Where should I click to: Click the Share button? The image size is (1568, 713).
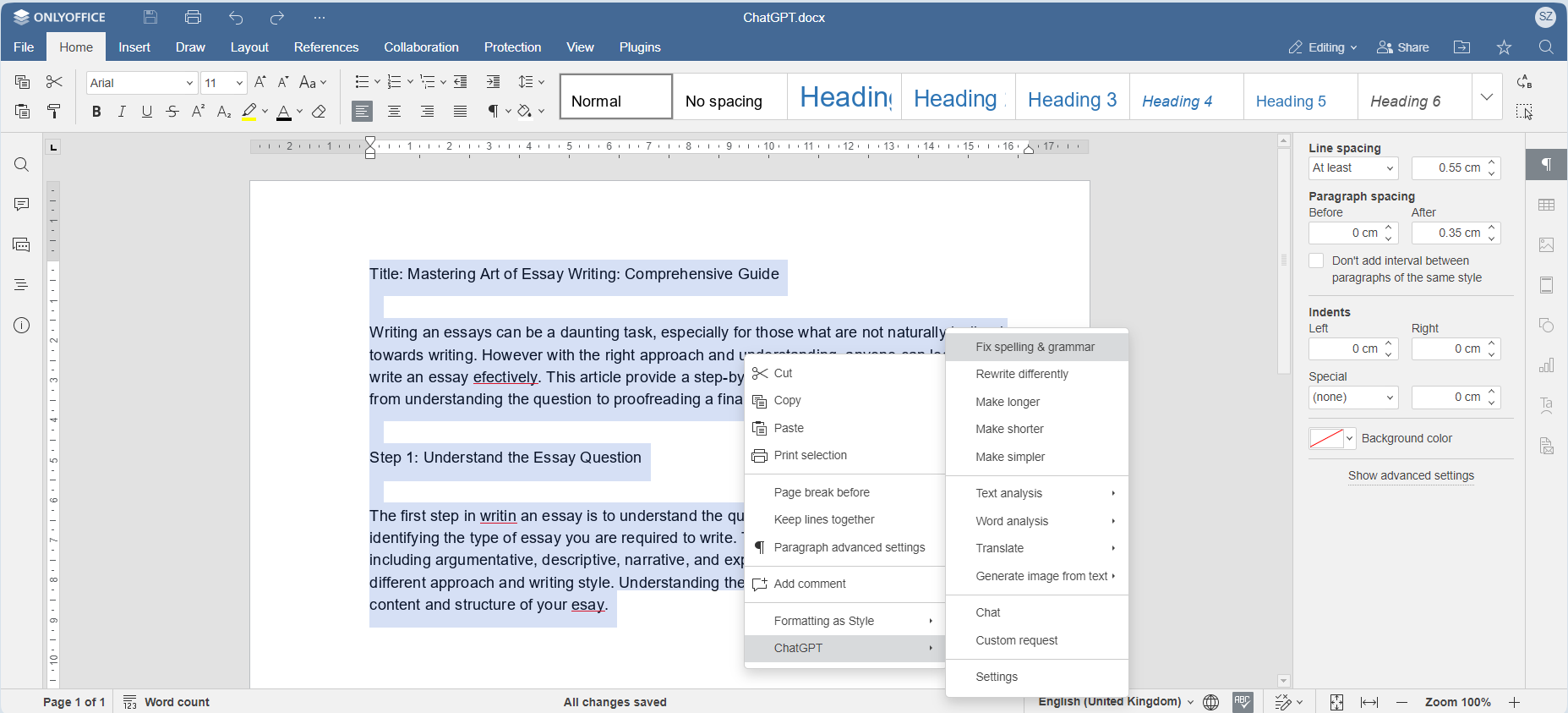point(1403,47)
